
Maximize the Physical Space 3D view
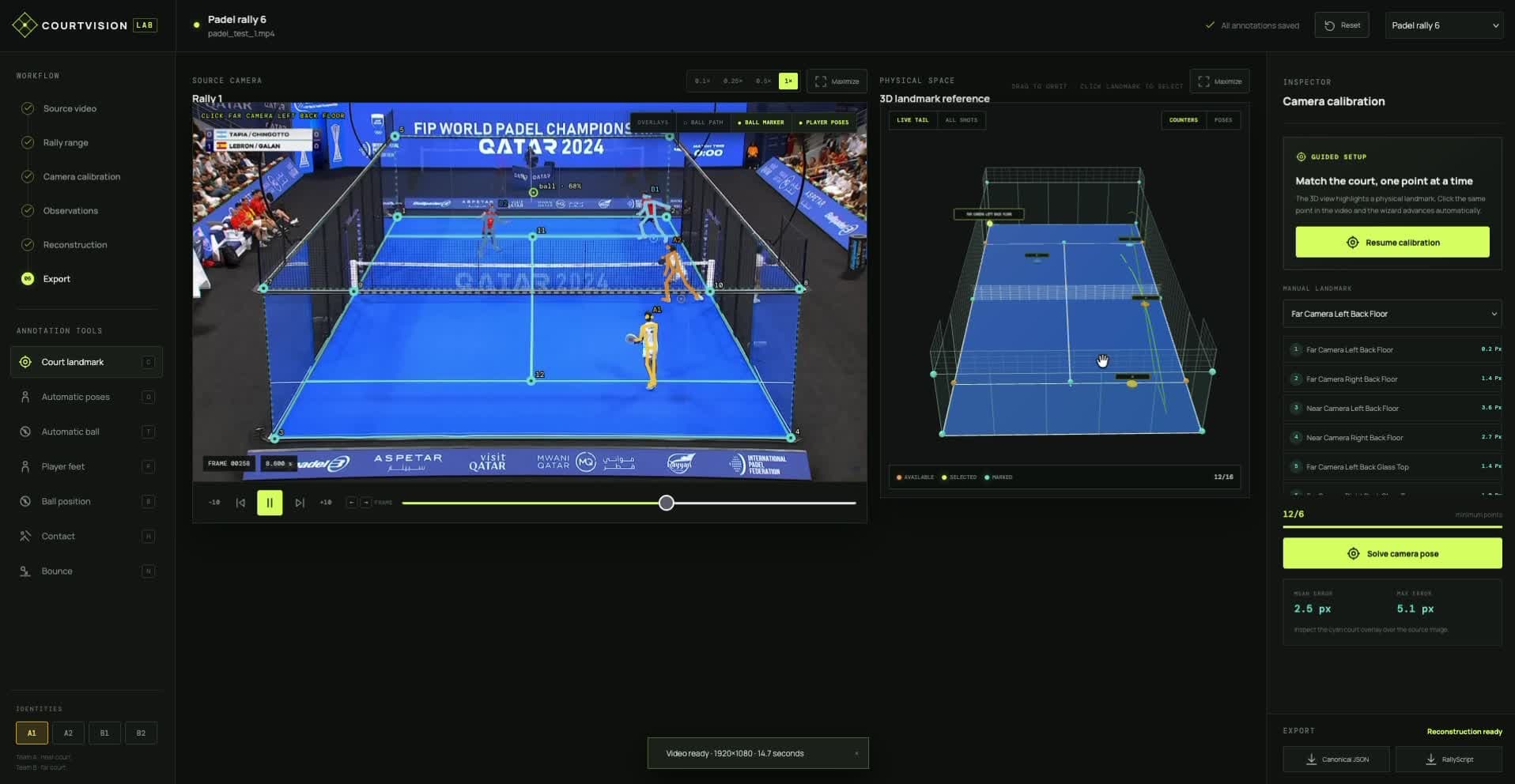click(1219, 81)
